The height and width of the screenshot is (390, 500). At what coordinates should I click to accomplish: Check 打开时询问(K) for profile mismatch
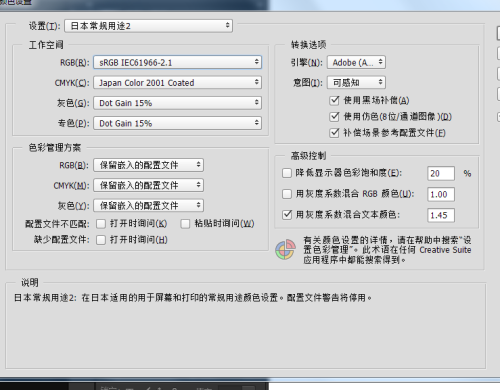[101, 224]
